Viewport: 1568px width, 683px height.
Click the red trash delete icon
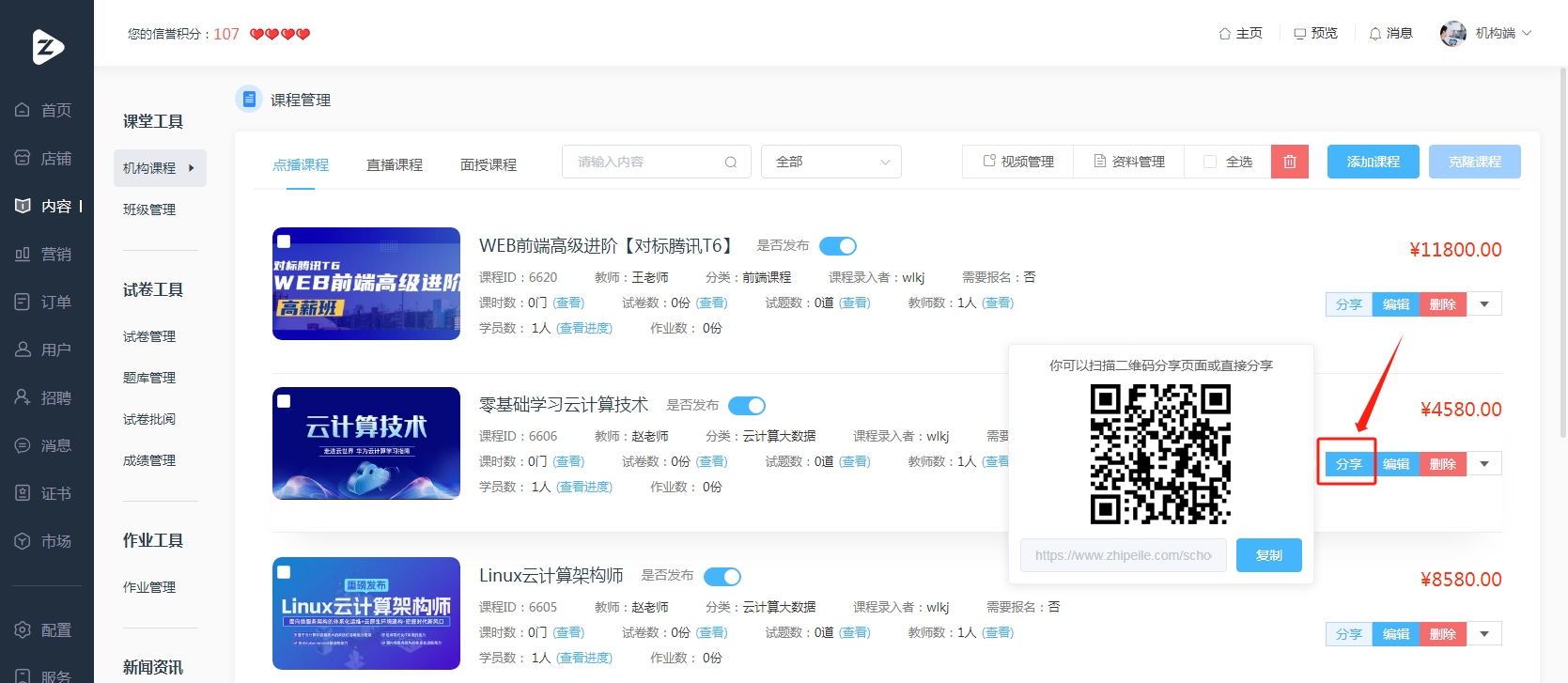point(1290,162)
